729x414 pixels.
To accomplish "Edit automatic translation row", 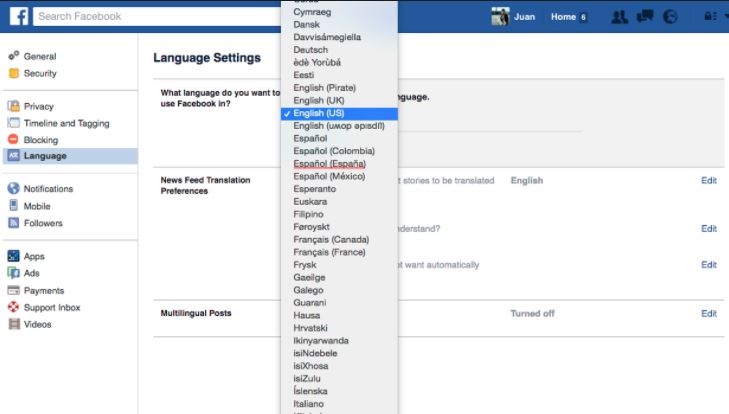I will pyautogui.click(x=709, y=265).
